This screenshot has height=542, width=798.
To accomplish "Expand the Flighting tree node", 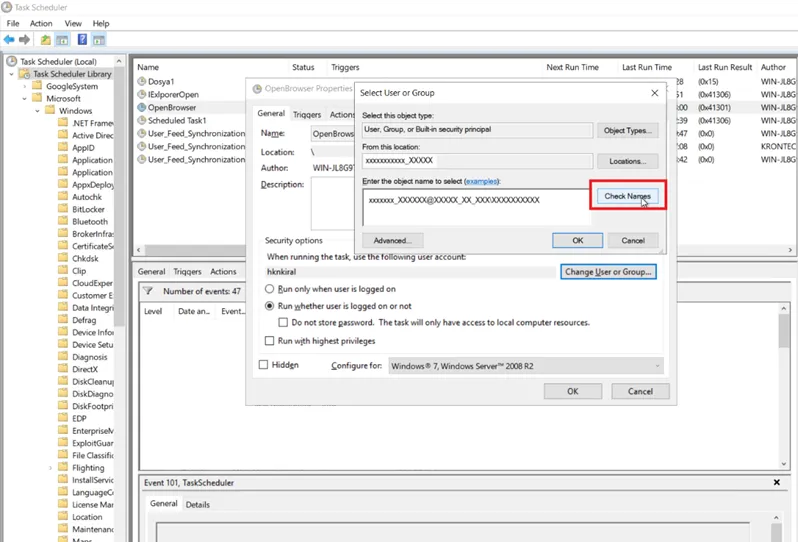I will click(x=50, y=468).
